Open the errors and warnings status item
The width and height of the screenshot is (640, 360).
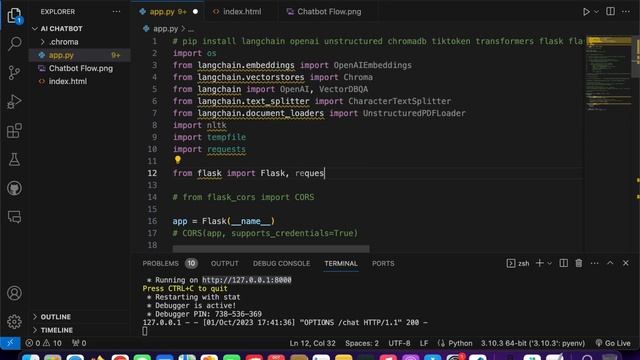click(x=44, y=343)
